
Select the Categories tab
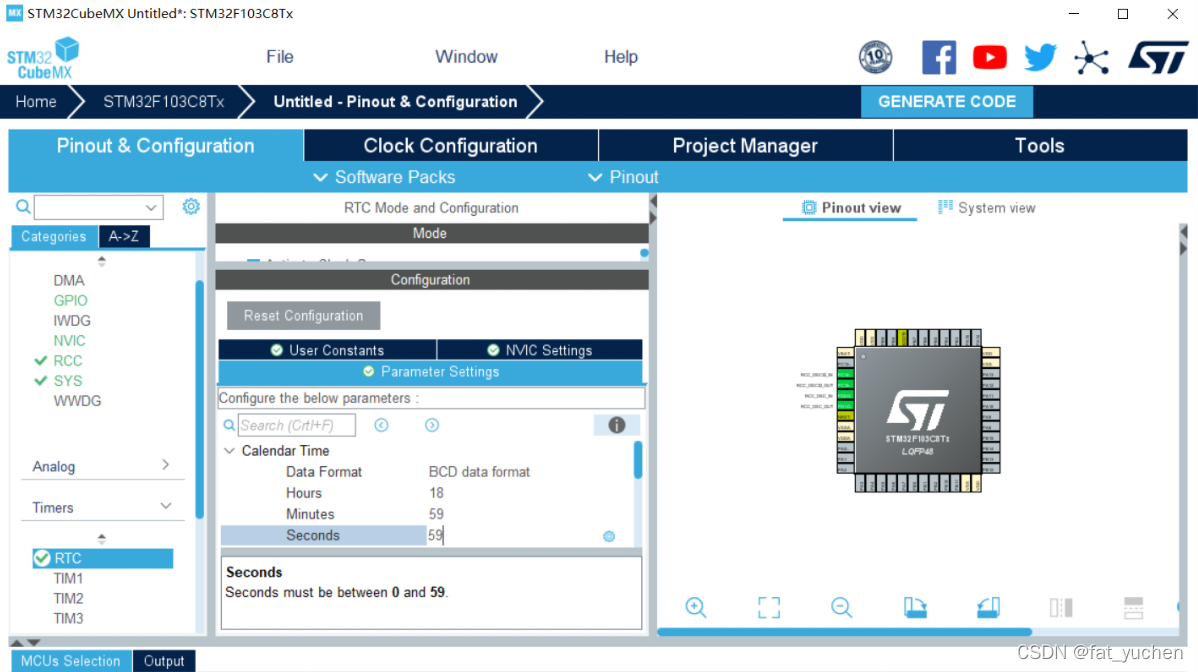click(x=53, y=237)
